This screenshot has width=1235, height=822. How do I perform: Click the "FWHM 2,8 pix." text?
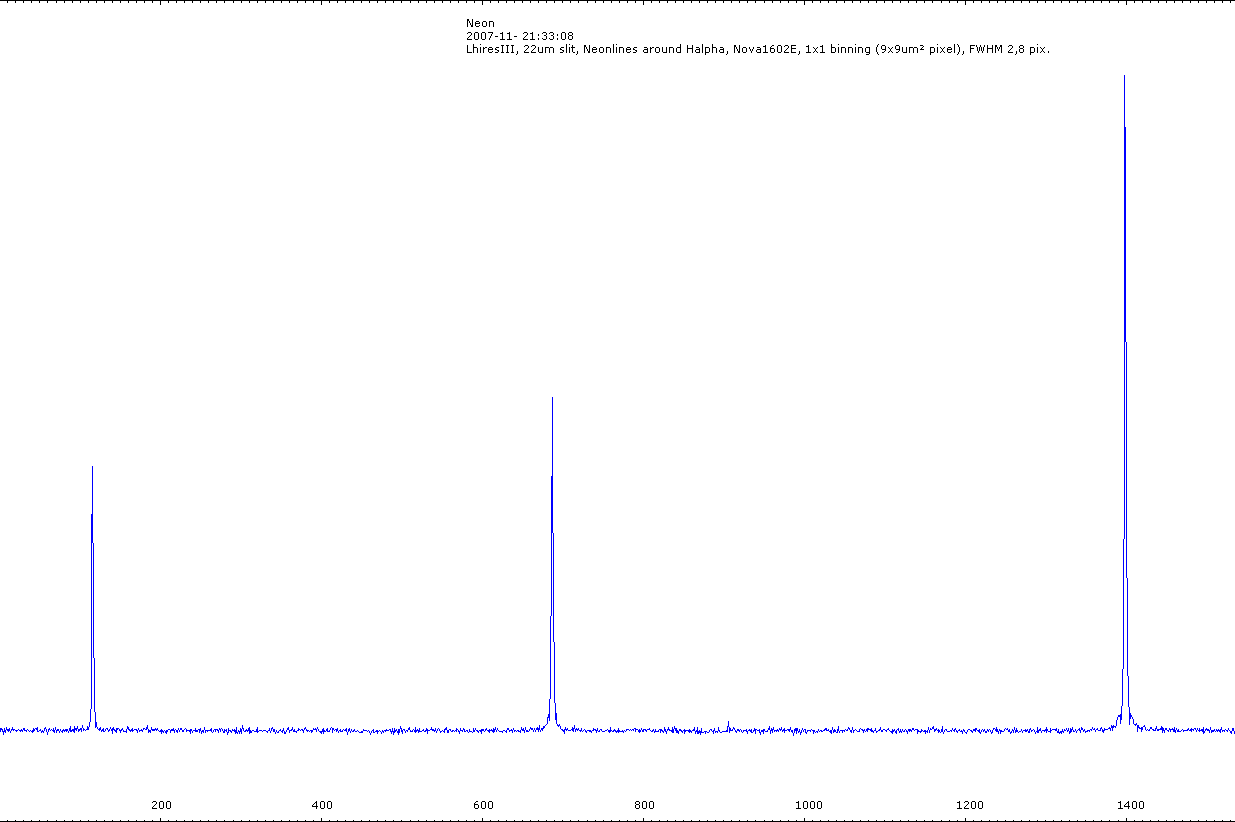coord(1009,49)
